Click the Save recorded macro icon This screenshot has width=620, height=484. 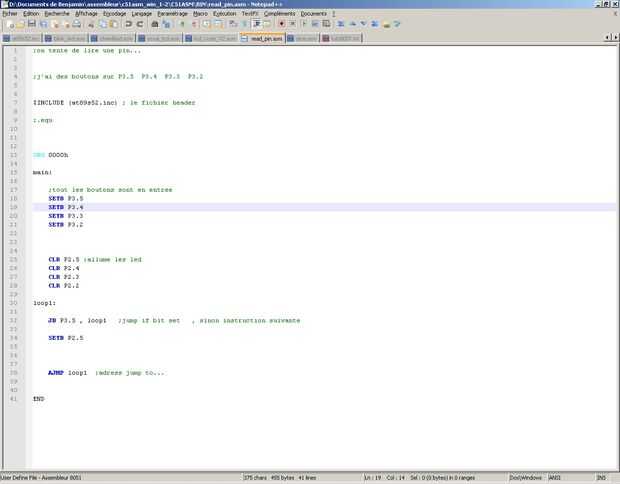click(326, 24)
